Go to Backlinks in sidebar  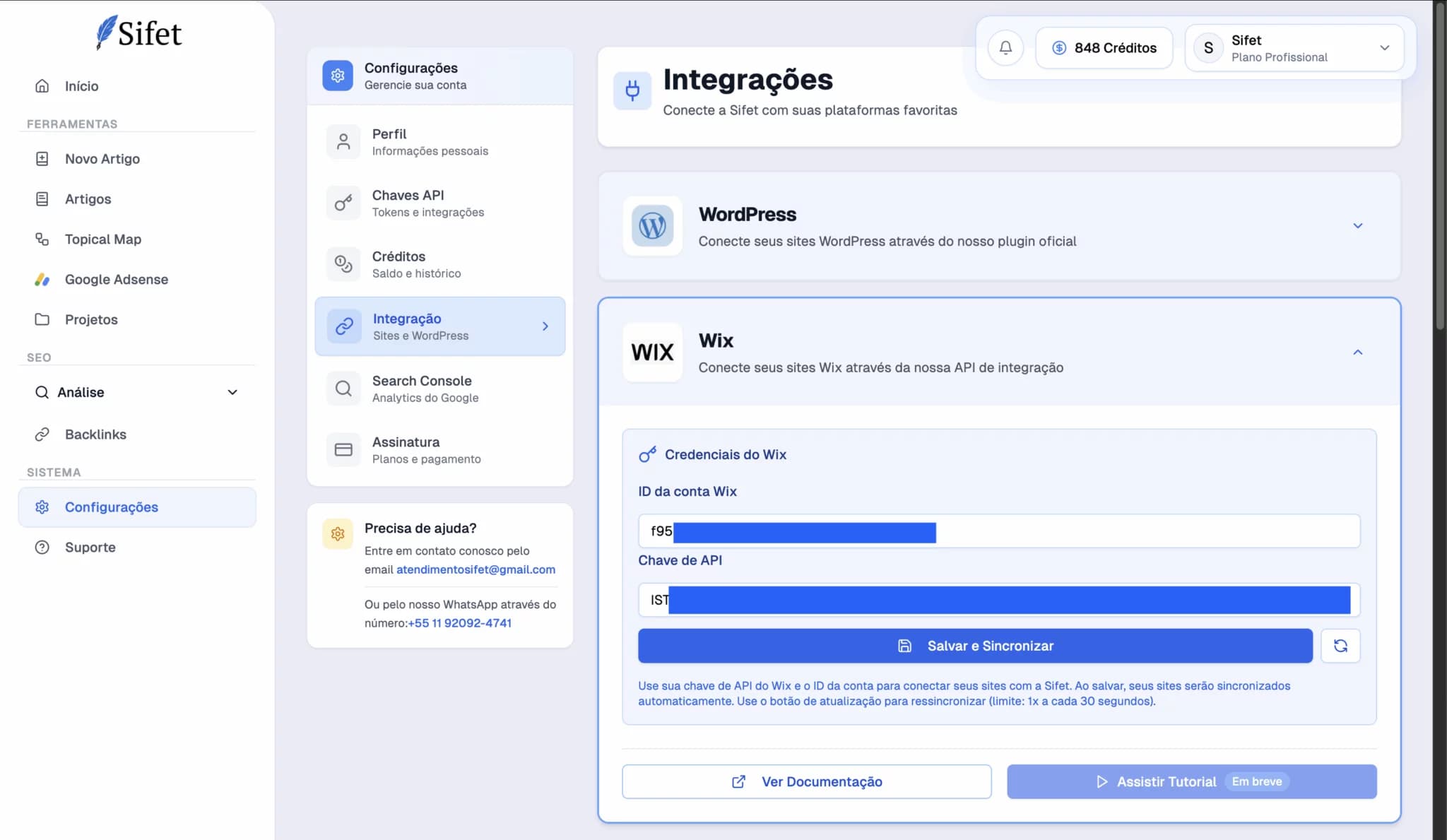click(x=95, y=434)
